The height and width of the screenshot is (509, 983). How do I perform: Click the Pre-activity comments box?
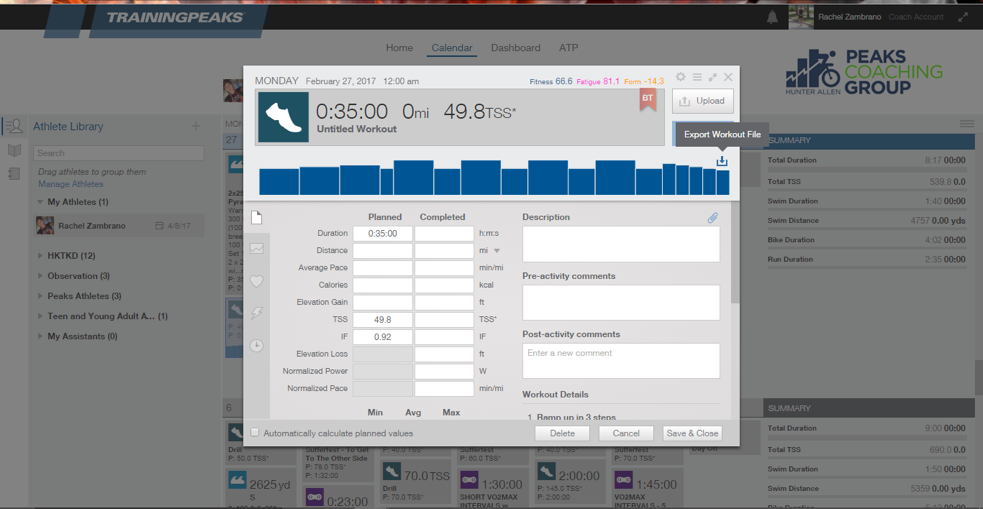coord(621,303)
